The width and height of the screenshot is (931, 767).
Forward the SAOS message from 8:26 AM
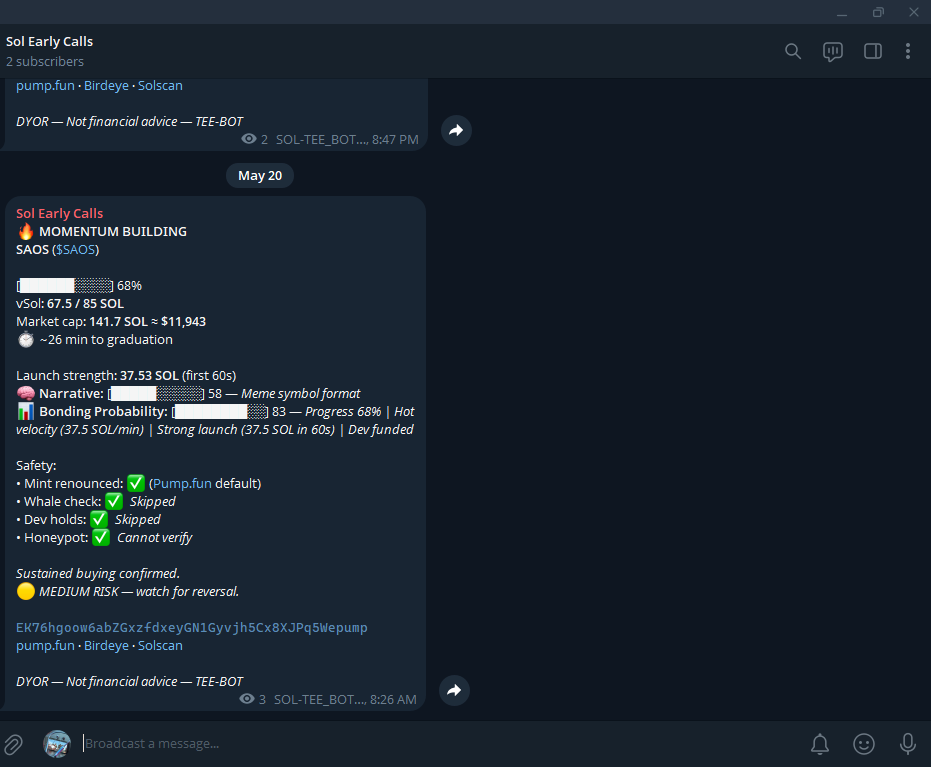pyautogui.click(x=454, y=690)
